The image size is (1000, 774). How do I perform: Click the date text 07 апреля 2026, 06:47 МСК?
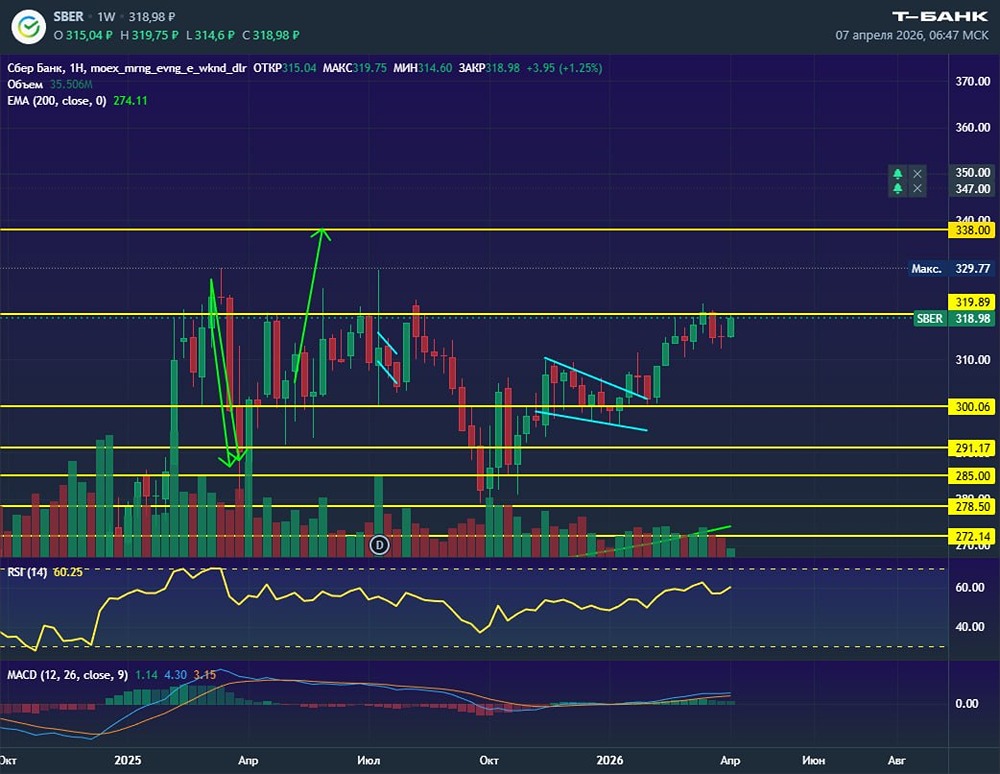click(912, 35)
